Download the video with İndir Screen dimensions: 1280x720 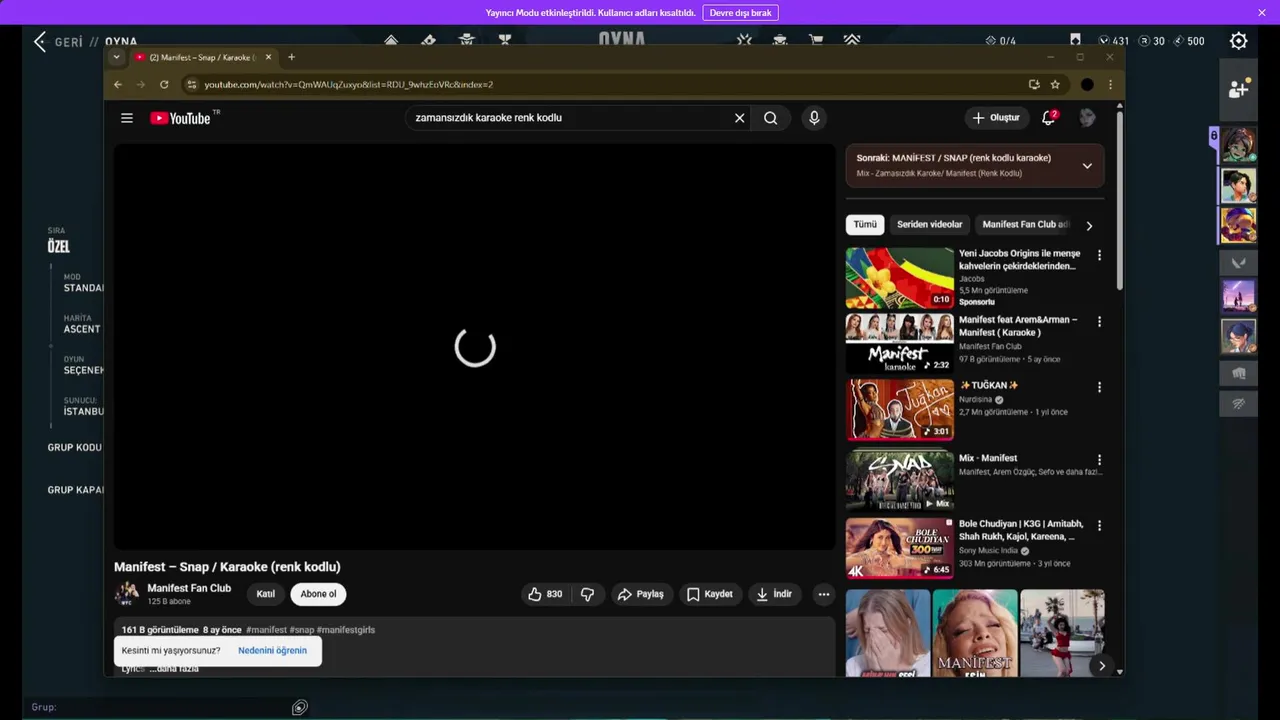tap(774, 594)
